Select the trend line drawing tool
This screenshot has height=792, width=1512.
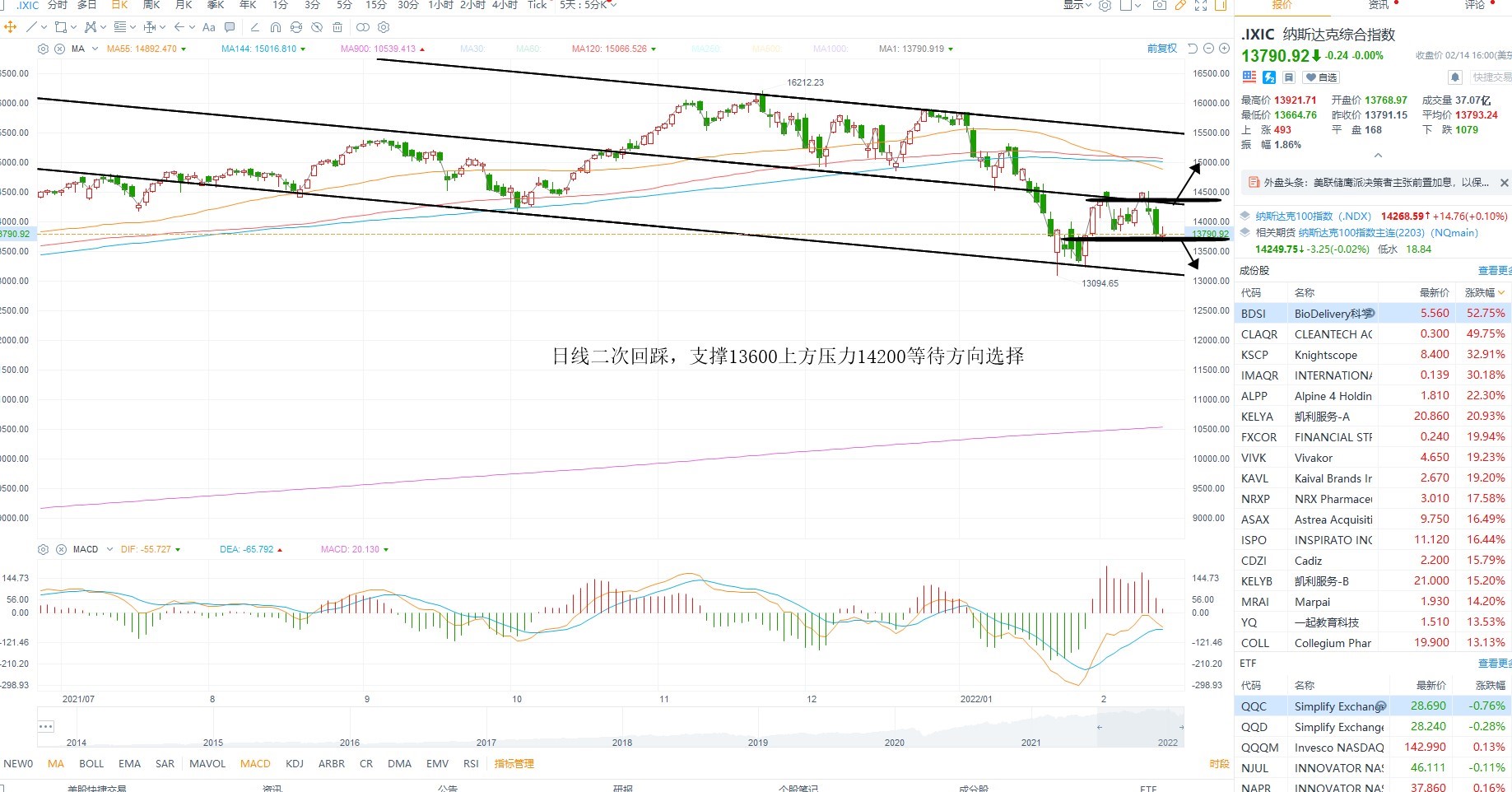(x=31, y=27)
